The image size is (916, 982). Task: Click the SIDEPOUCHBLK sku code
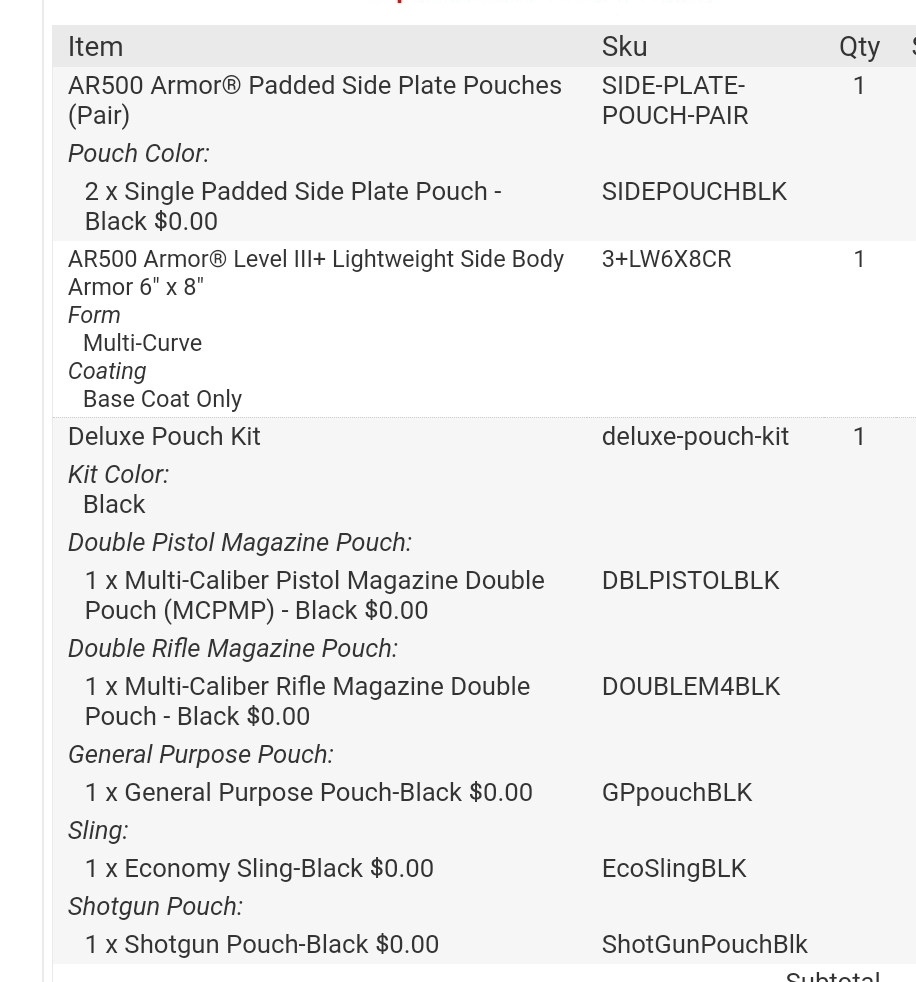pos(694,191)
